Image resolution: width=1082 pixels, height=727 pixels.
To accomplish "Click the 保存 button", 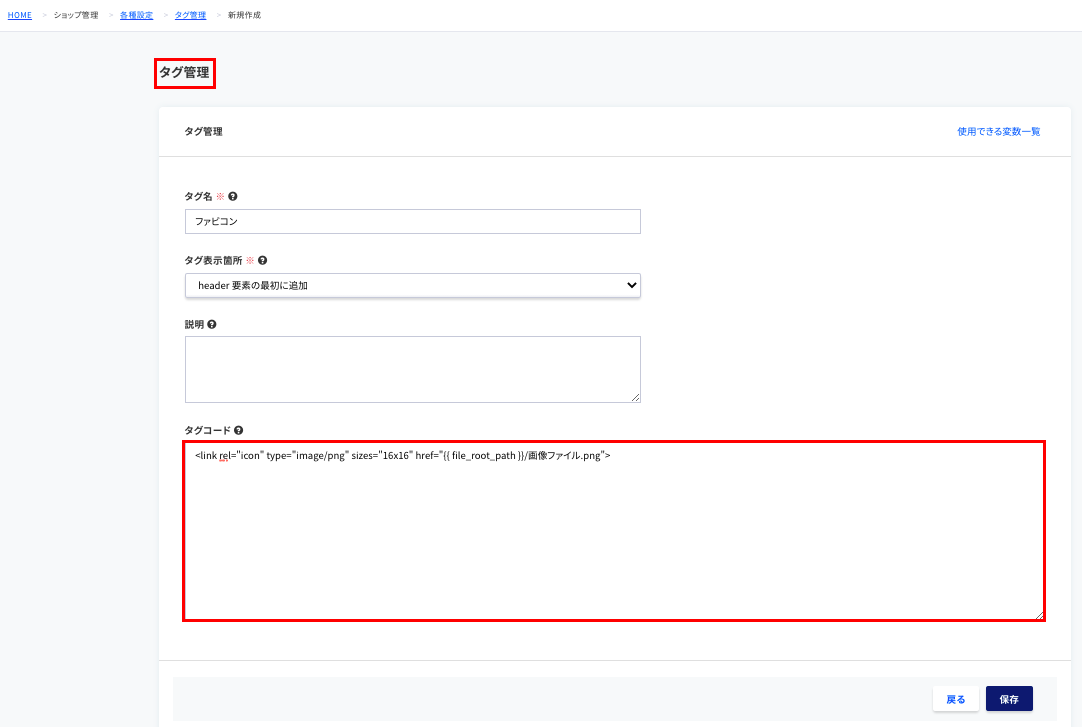I will [1009, 699].
